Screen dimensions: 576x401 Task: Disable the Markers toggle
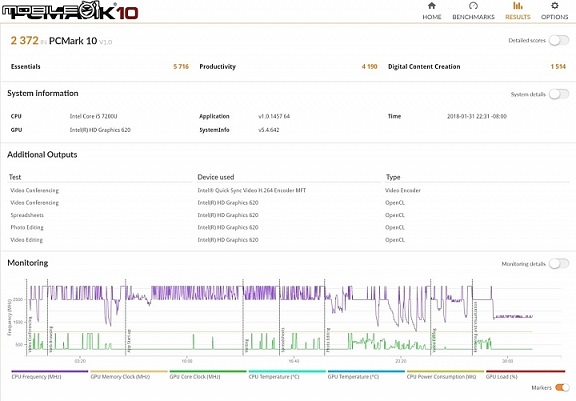(562, 387)
